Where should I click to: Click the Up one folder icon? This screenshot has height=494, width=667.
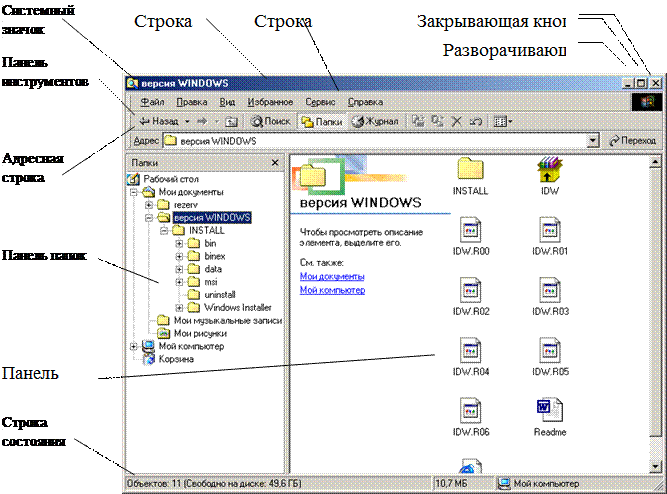231,122
